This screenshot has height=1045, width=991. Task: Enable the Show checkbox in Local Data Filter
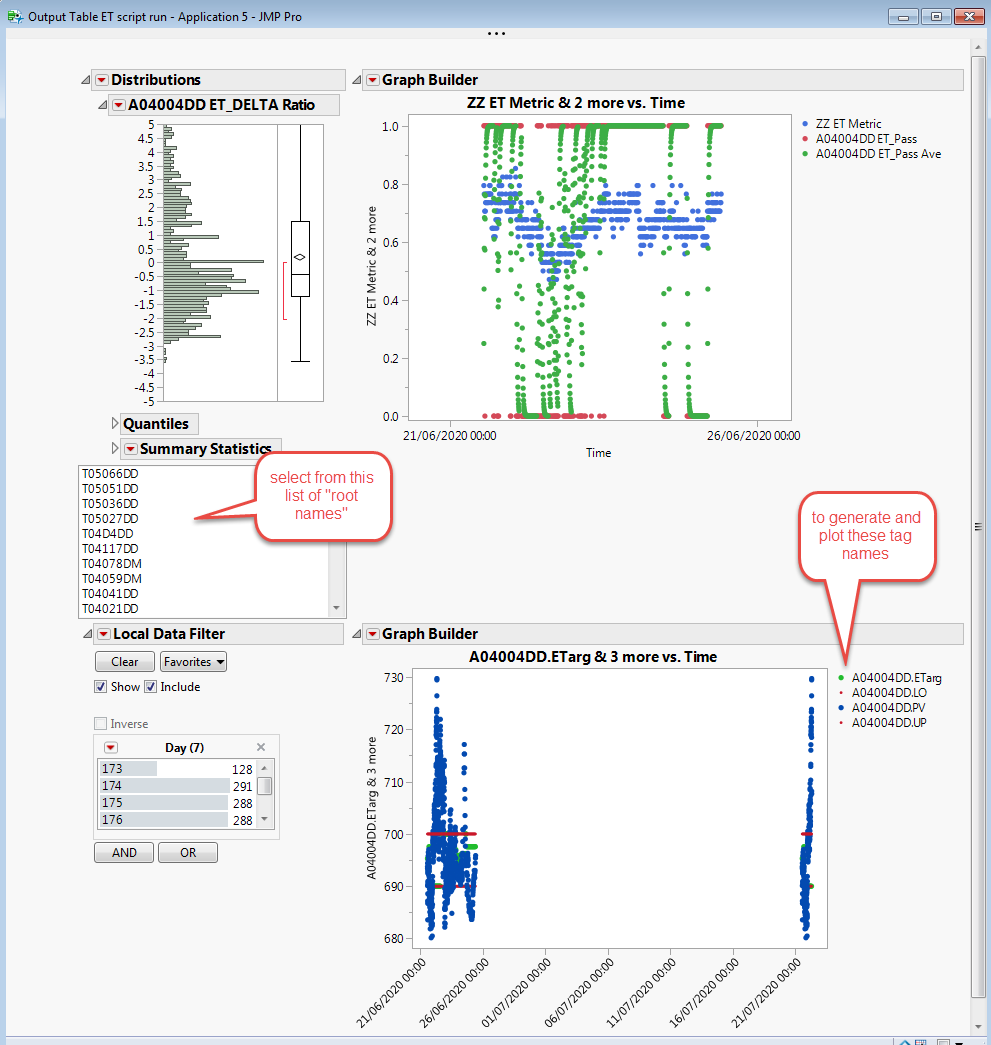coord(100,687)
